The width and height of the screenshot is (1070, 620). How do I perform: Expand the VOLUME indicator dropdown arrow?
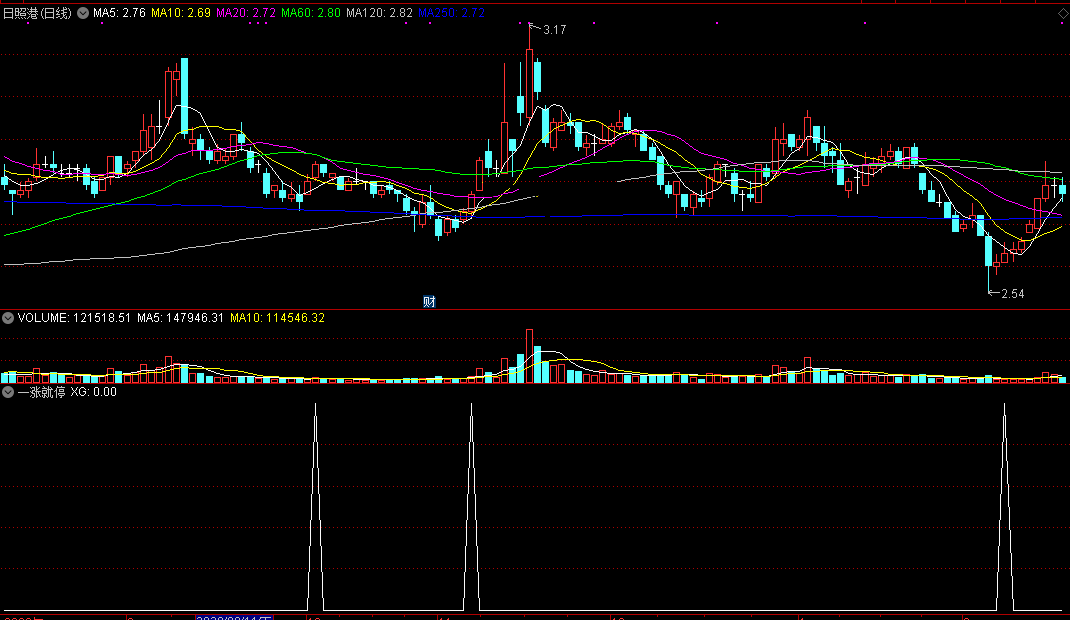[8, 318]
